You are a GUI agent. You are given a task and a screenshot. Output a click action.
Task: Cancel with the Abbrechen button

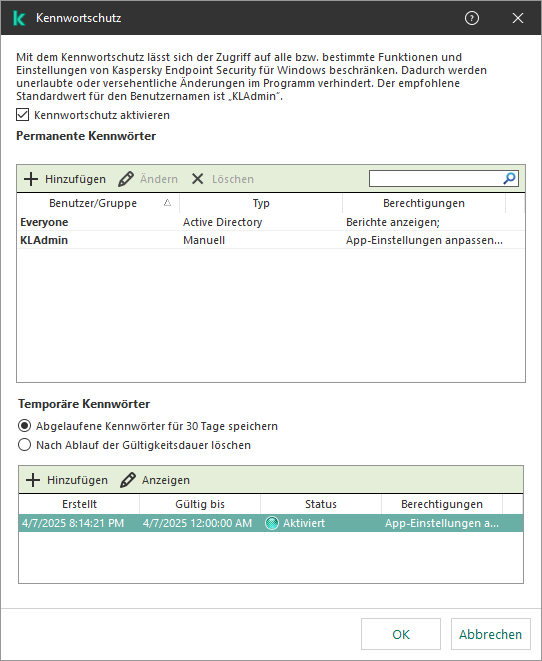(491, 634)
